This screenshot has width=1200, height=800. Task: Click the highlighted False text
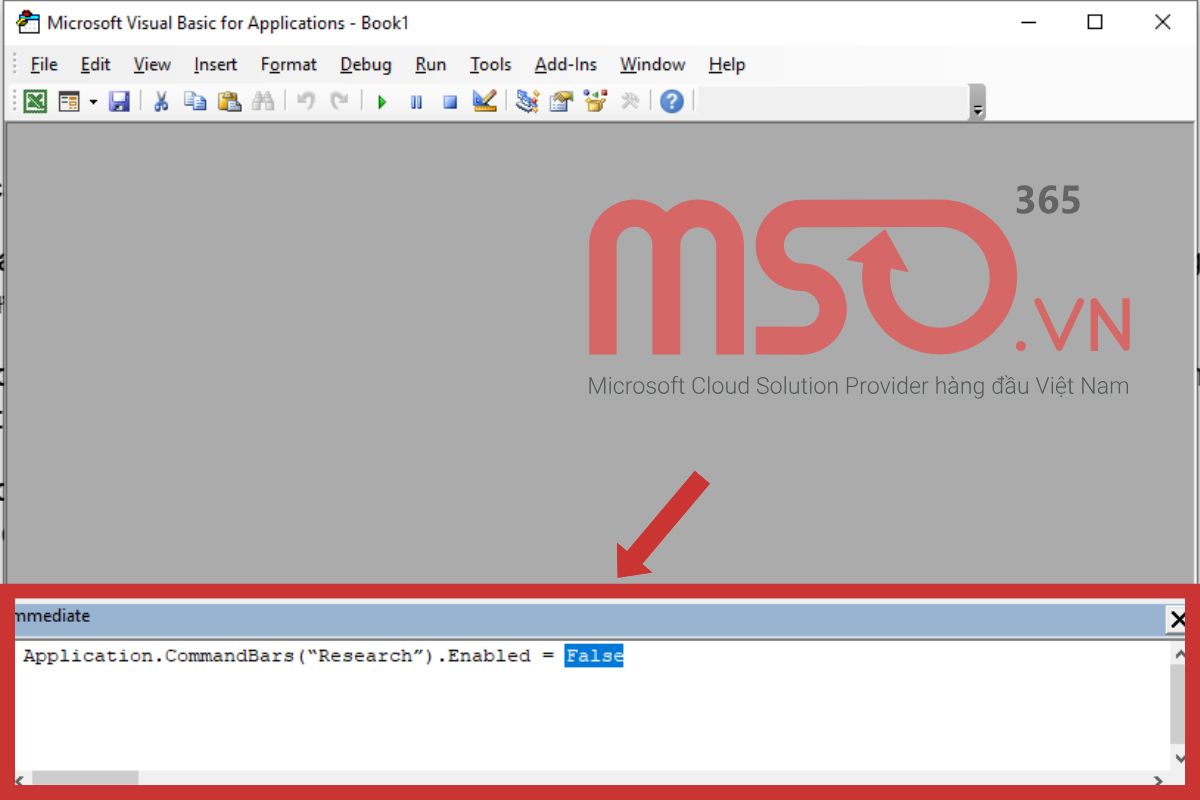tap(594, 656)
